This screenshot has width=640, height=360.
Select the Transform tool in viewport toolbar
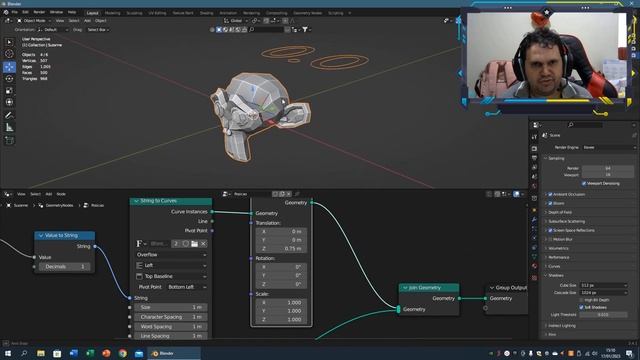coord(9,102)
